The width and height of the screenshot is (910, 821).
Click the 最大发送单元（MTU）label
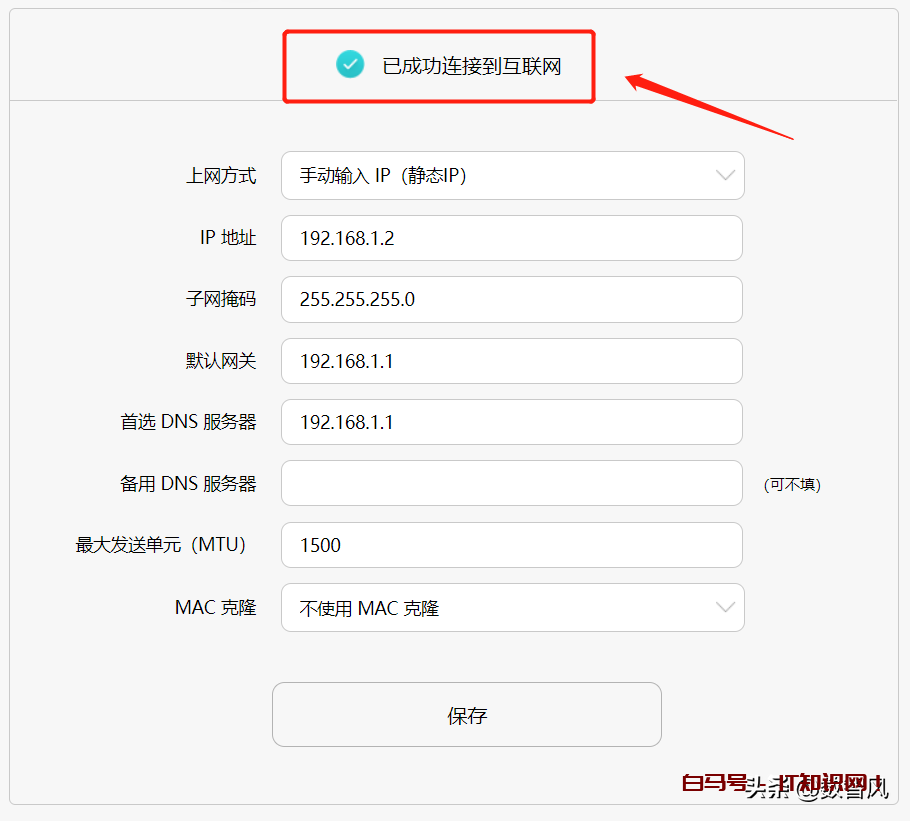(x=161, y=545)
